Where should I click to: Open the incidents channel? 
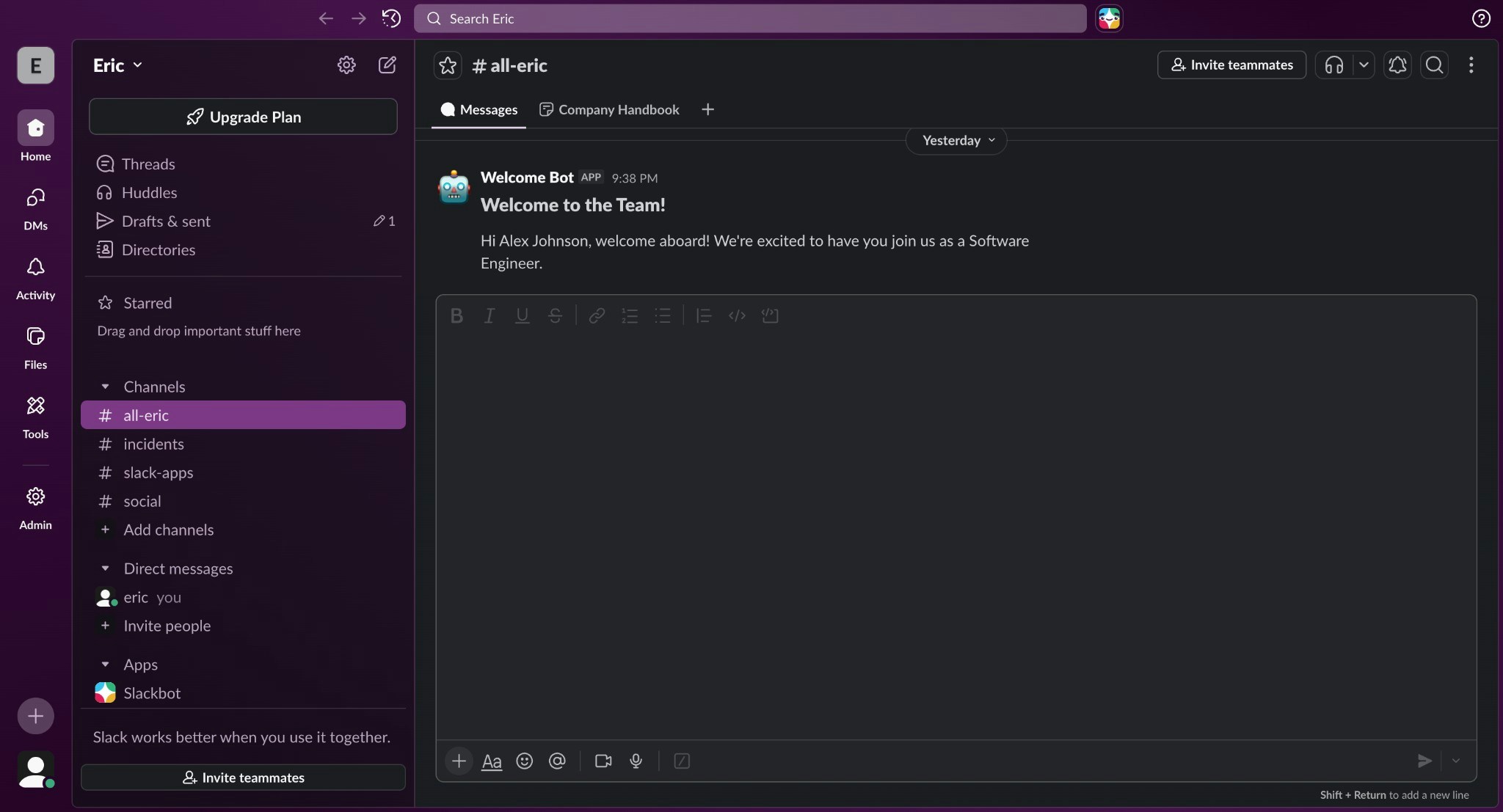[153, 444]
